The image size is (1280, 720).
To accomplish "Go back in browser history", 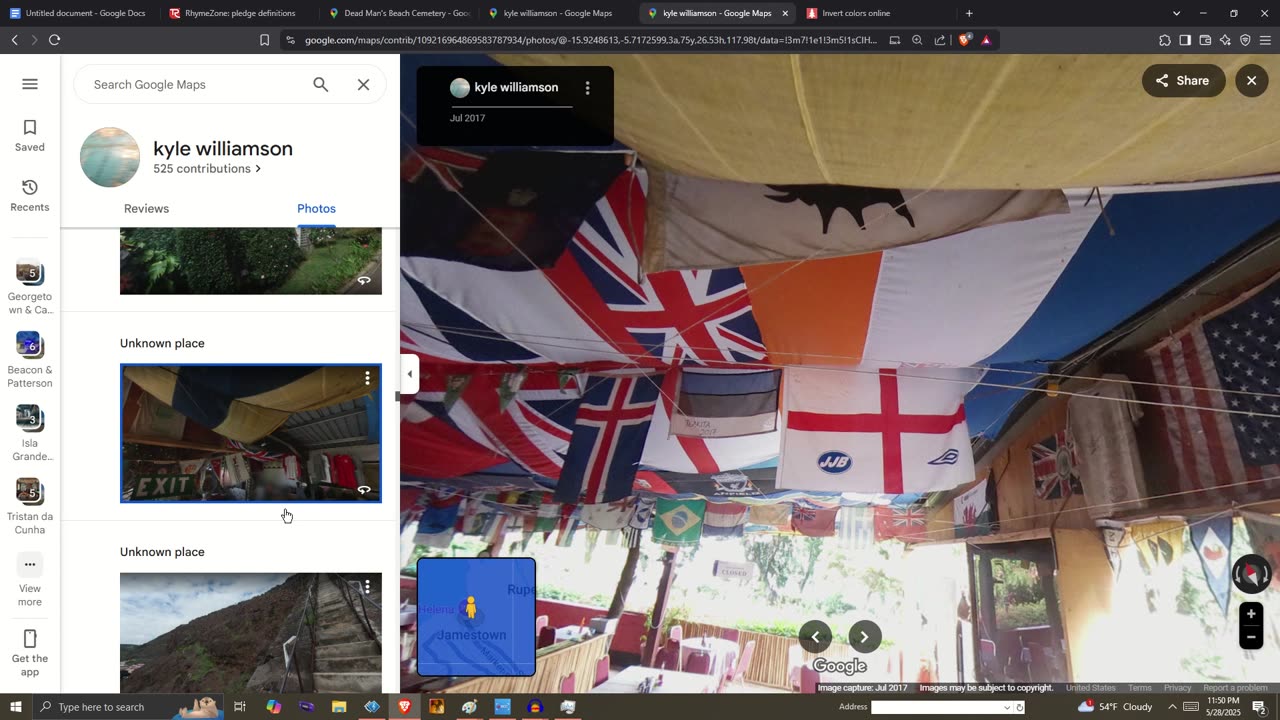I will [x=14, y=40].
